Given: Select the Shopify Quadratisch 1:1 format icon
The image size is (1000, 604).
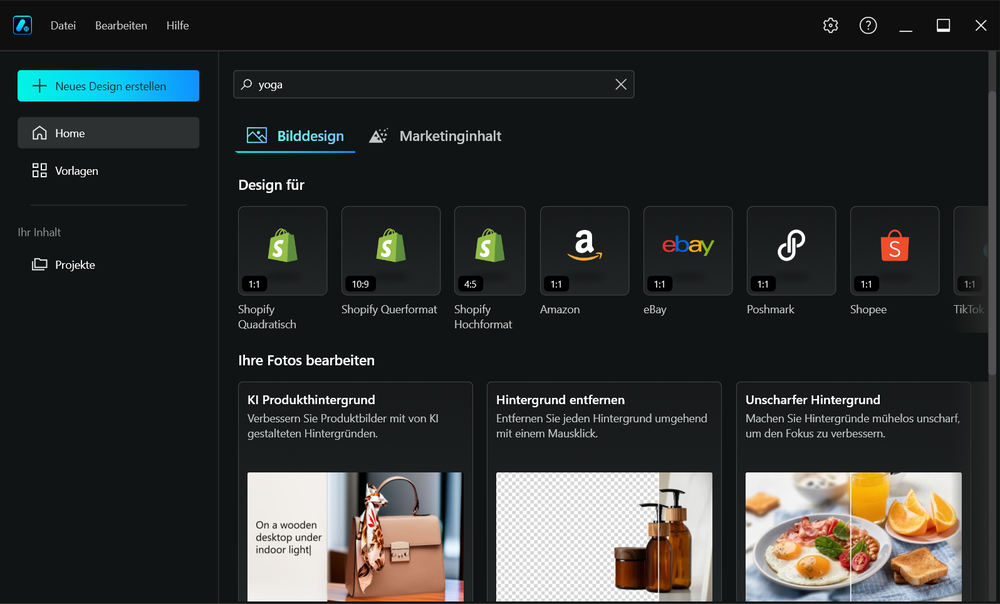Looking at the screenshot, I should pyautogui.click(x=283, y=250).
